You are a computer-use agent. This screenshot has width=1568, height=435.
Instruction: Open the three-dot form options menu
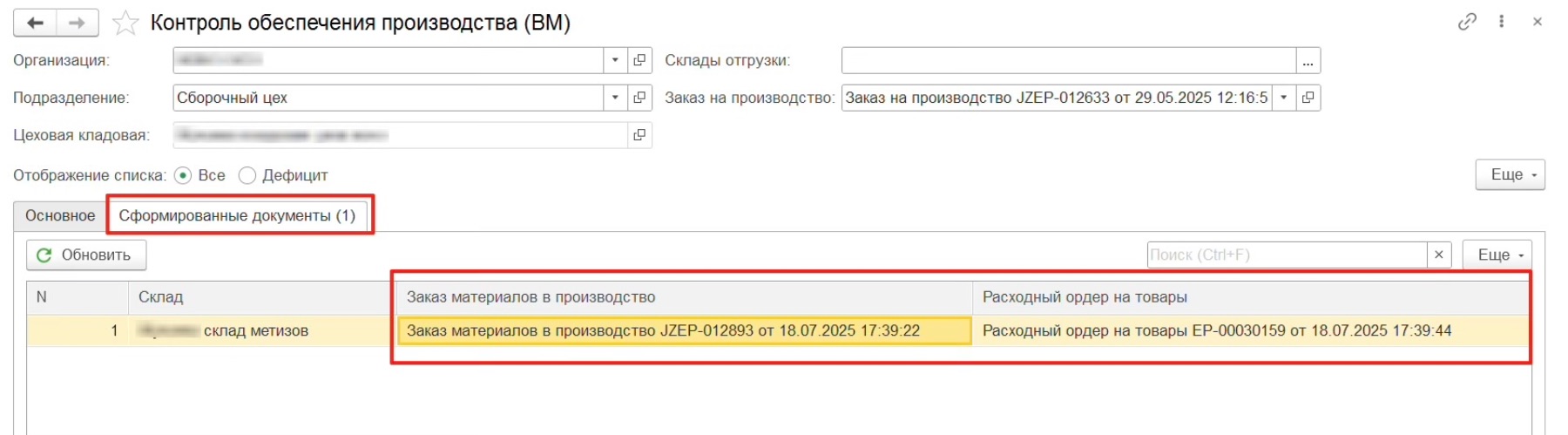pos(1502,22)
